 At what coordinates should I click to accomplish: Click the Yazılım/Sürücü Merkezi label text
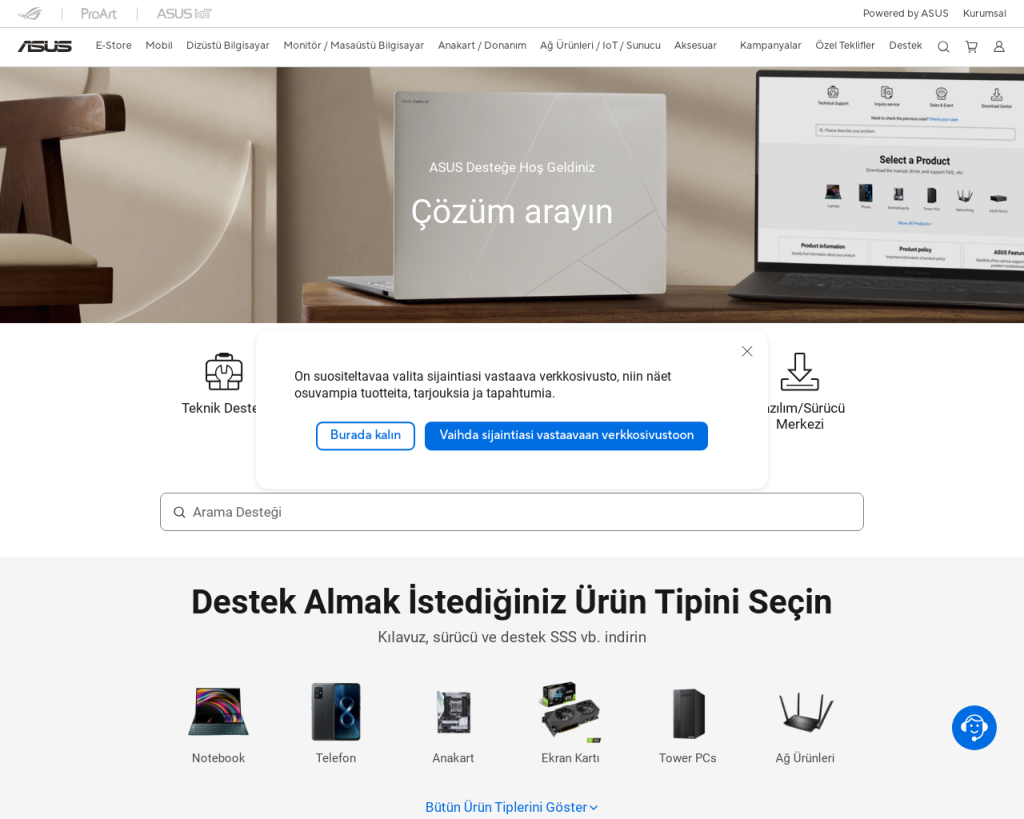pos(806,416)
